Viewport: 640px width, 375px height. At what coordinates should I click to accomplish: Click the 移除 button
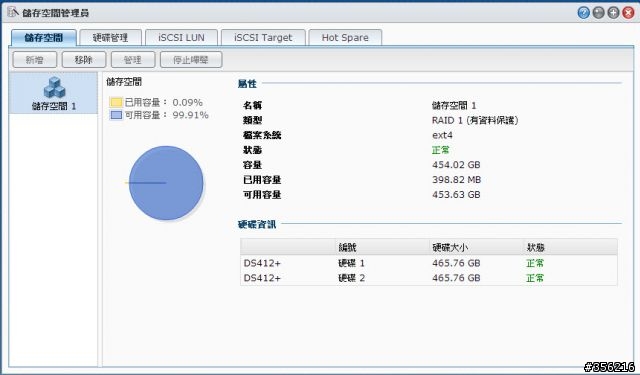83,60
